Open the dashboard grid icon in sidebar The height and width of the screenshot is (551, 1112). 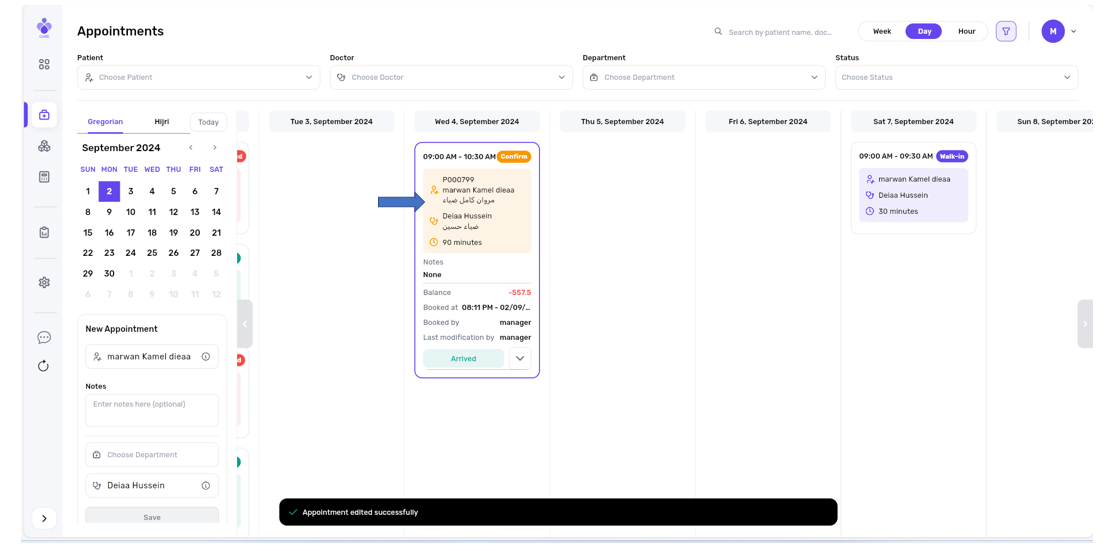(x=44, y=64)
